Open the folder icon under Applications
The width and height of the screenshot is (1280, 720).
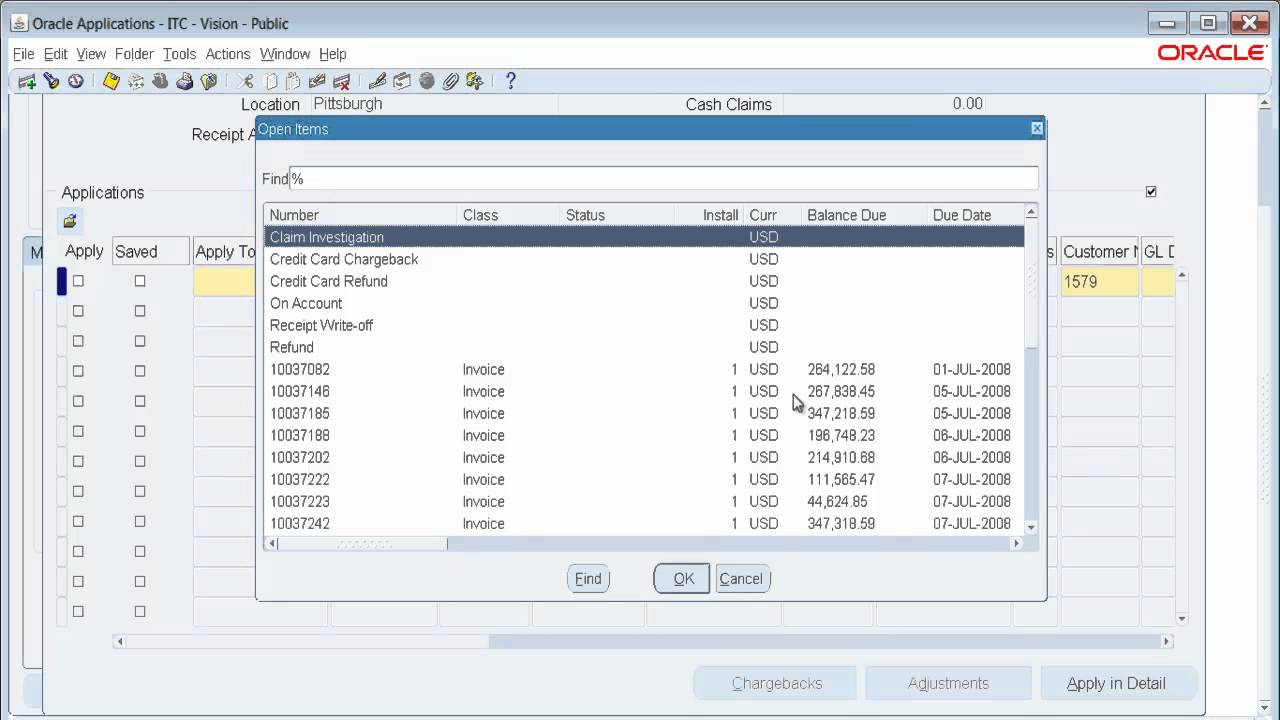click(70, 221)
